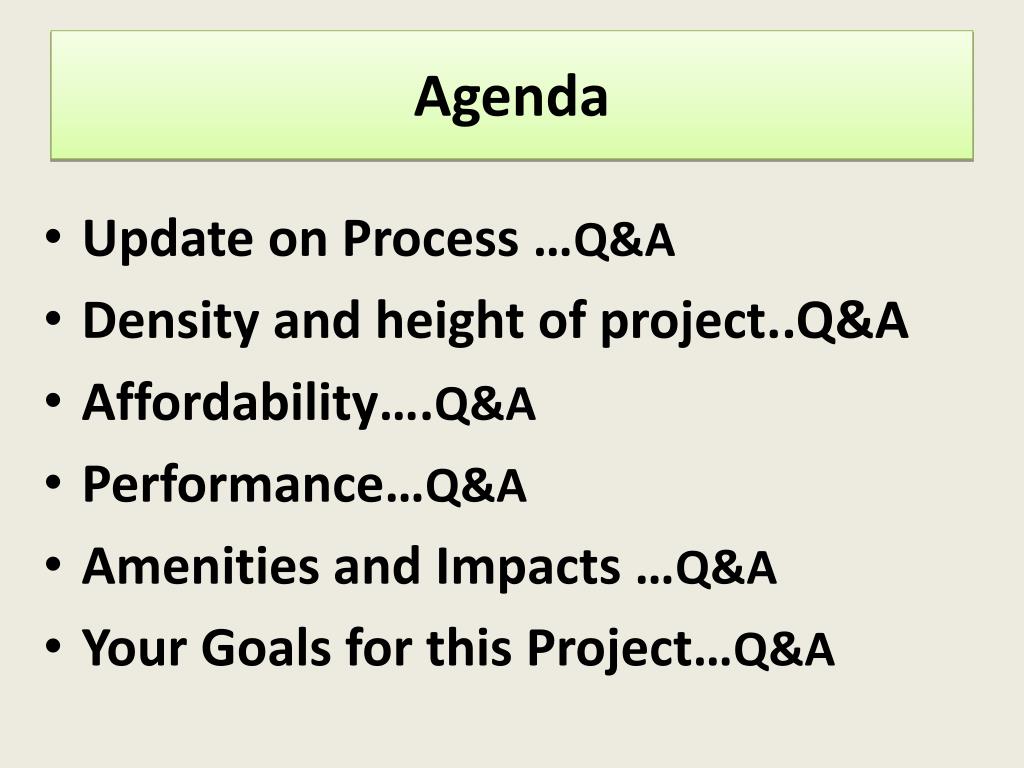1024x768 pixels.
Task: Click the bullet dot before Amenities
Action: [x=54, y=564]
